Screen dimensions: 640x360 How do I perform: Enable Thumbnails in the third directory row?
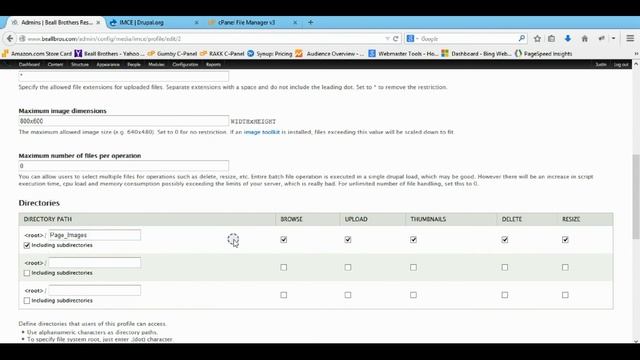(413, 295)
